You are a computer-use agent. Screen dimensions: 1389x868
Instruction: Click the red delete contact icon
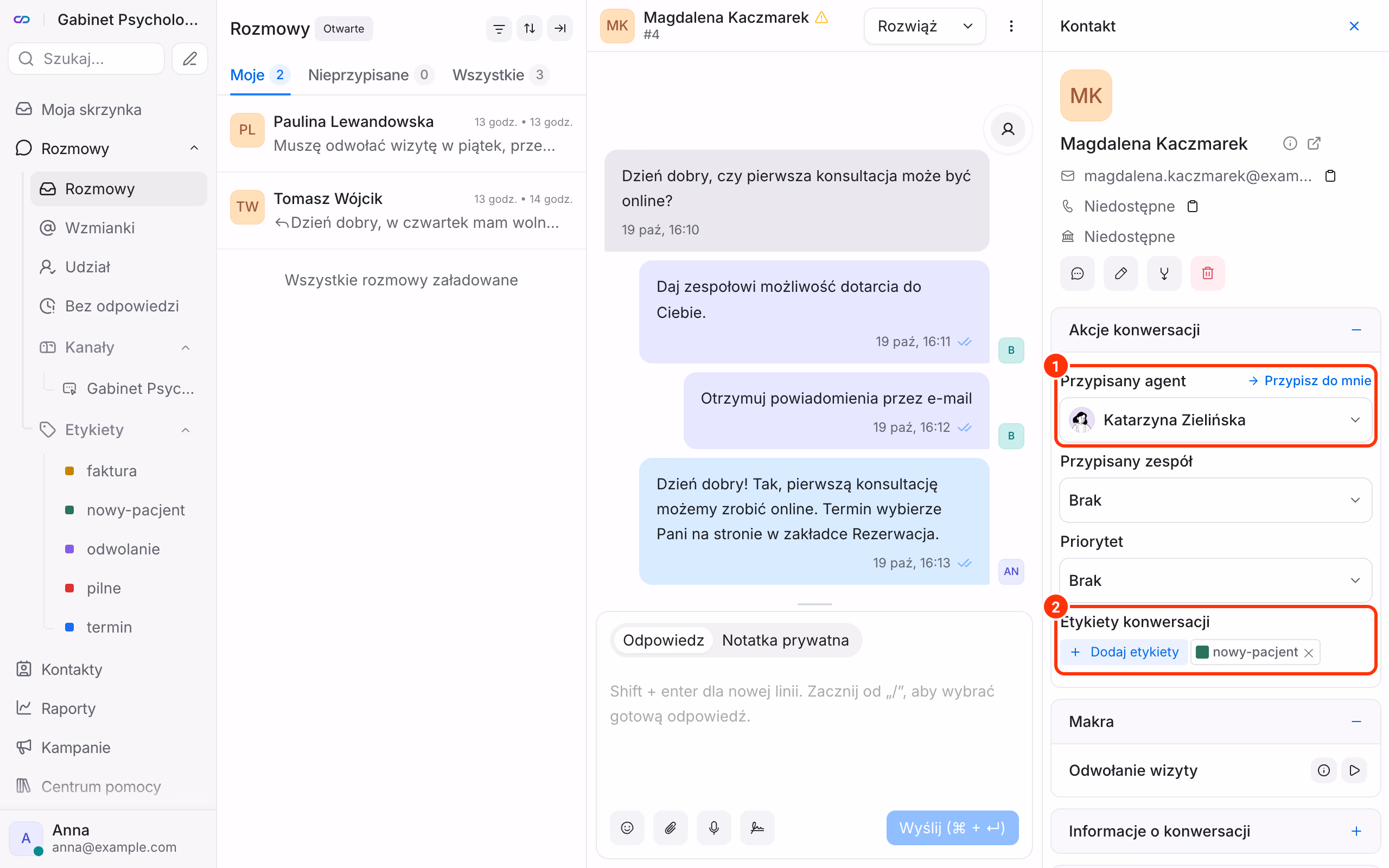1208,273
